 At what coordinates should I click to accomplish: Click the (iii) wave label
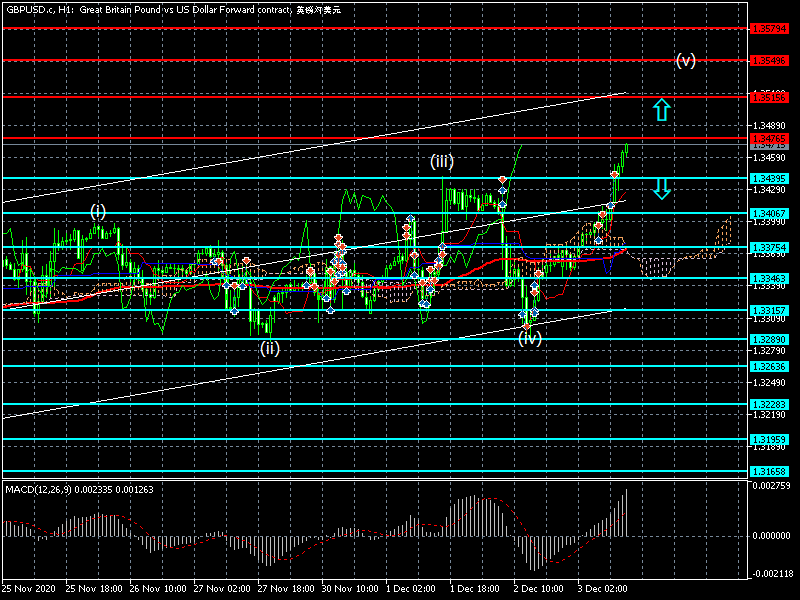(x=442, y=162)
